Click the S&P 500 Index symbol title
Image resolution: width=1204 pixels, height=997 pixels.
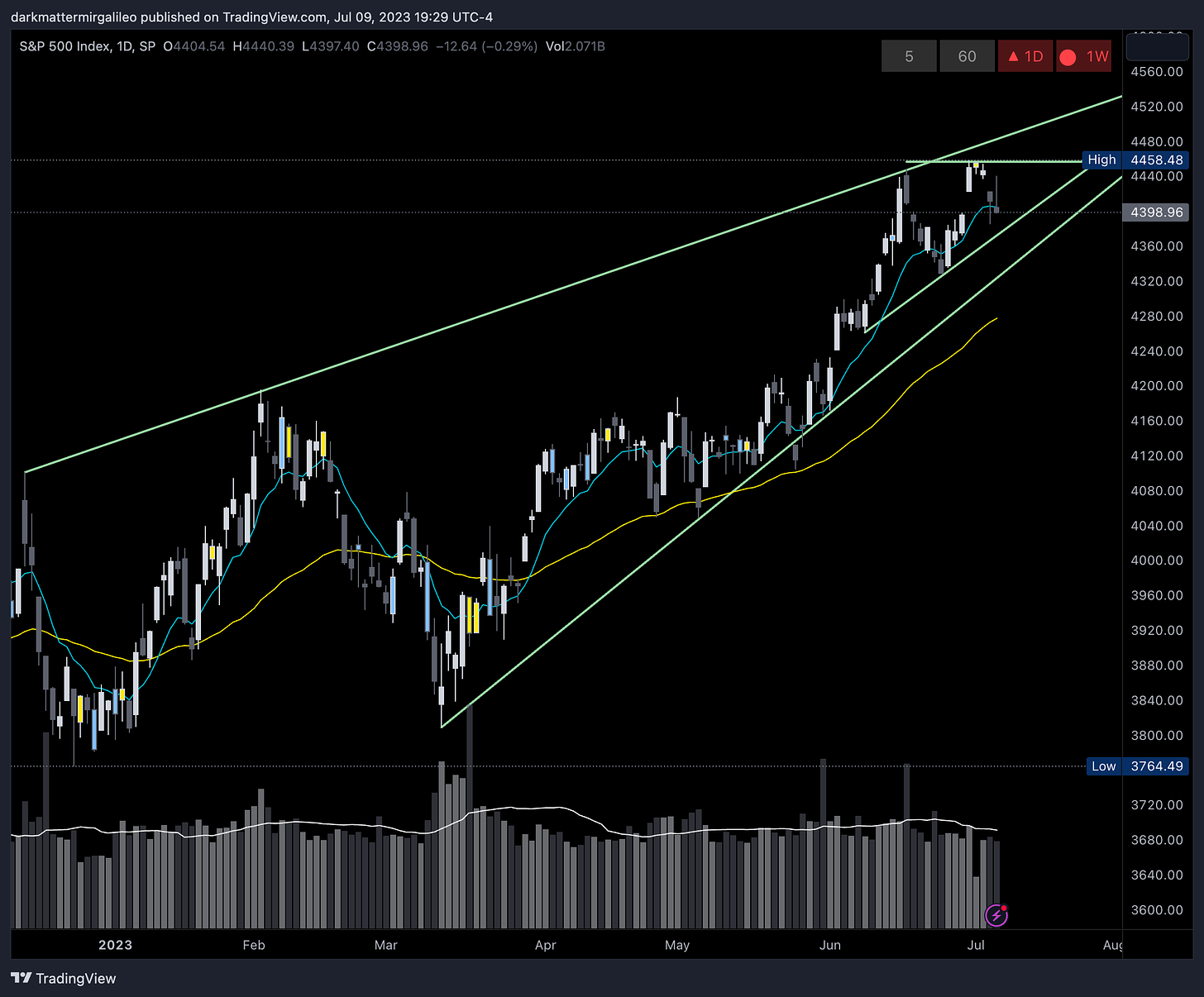[87, 46]
